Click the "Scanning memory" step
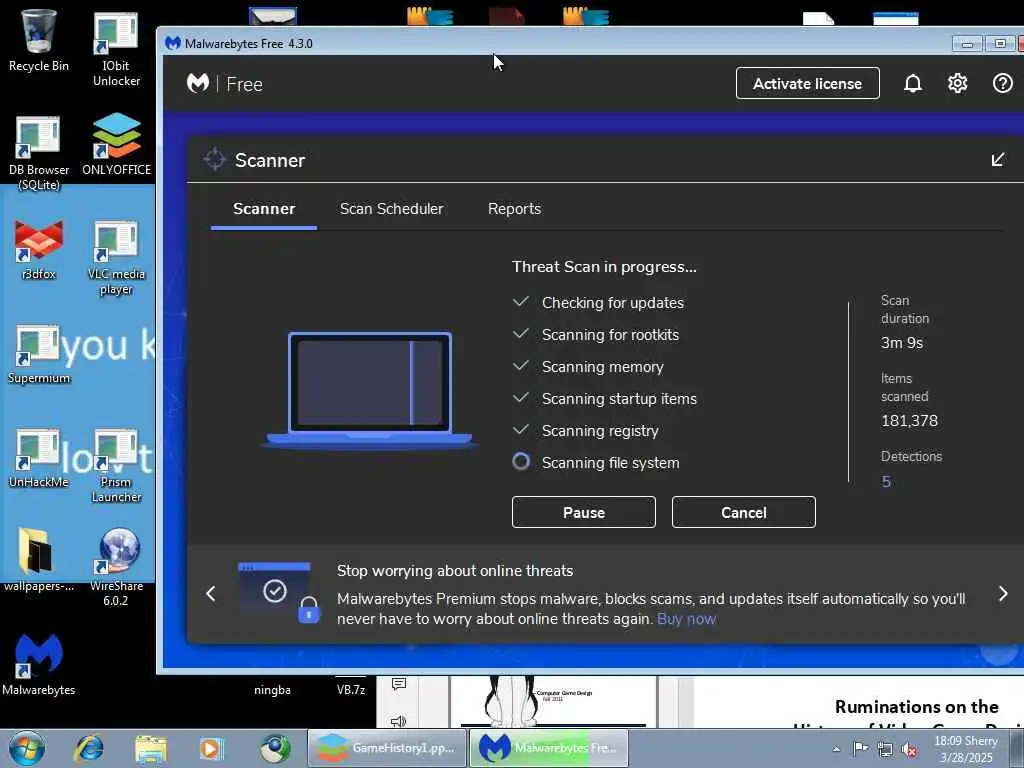This screenshot has height=768, width=1024. point(602,367)
